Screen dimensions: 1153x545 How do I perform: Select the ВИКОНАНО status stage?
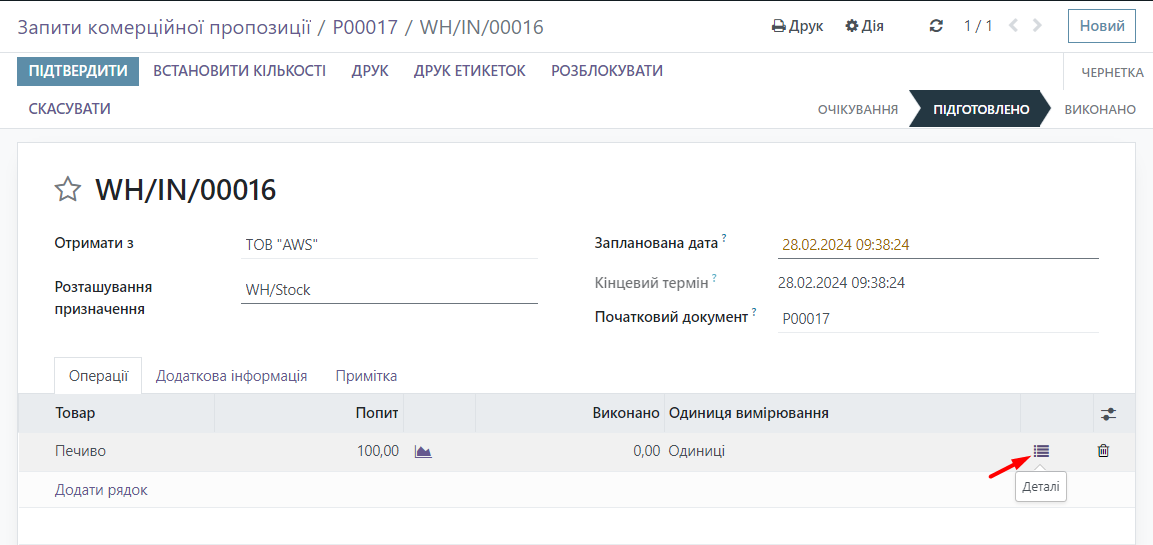coord(1099,109)
